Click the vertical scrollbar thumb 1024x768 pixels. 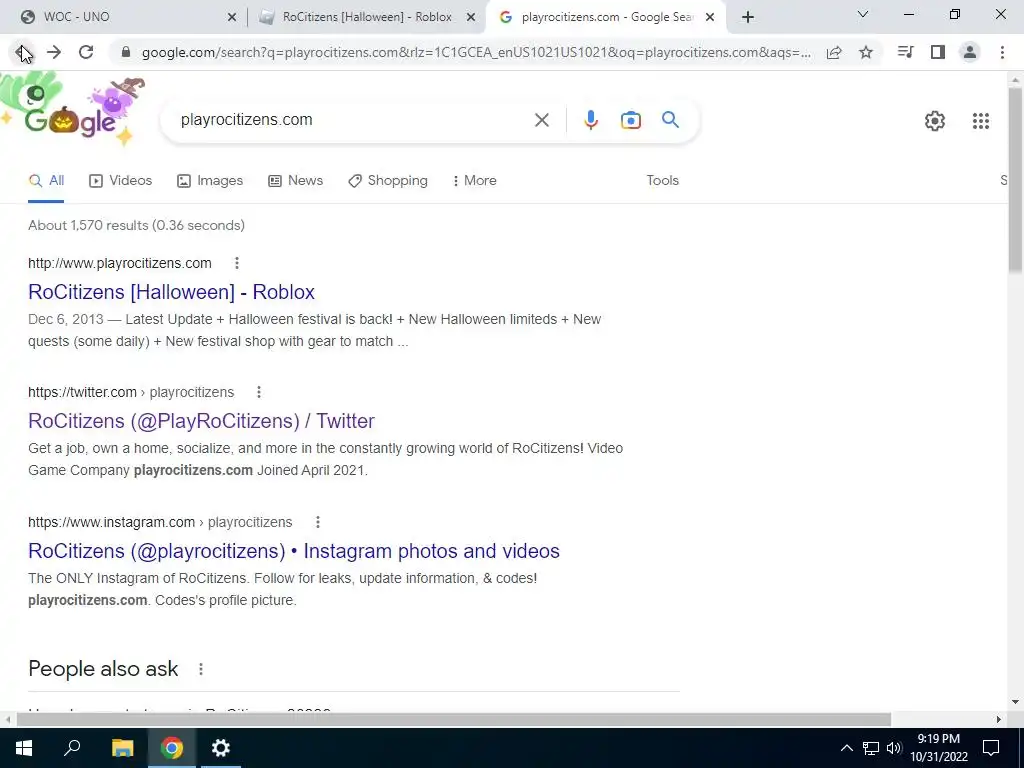point(1015,180)
